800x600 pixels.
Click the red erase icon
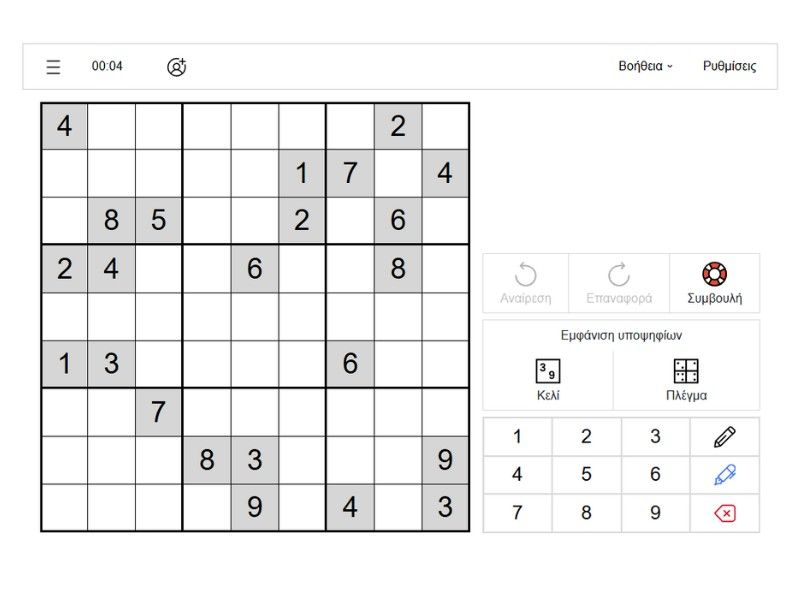(x=725, y=513)
